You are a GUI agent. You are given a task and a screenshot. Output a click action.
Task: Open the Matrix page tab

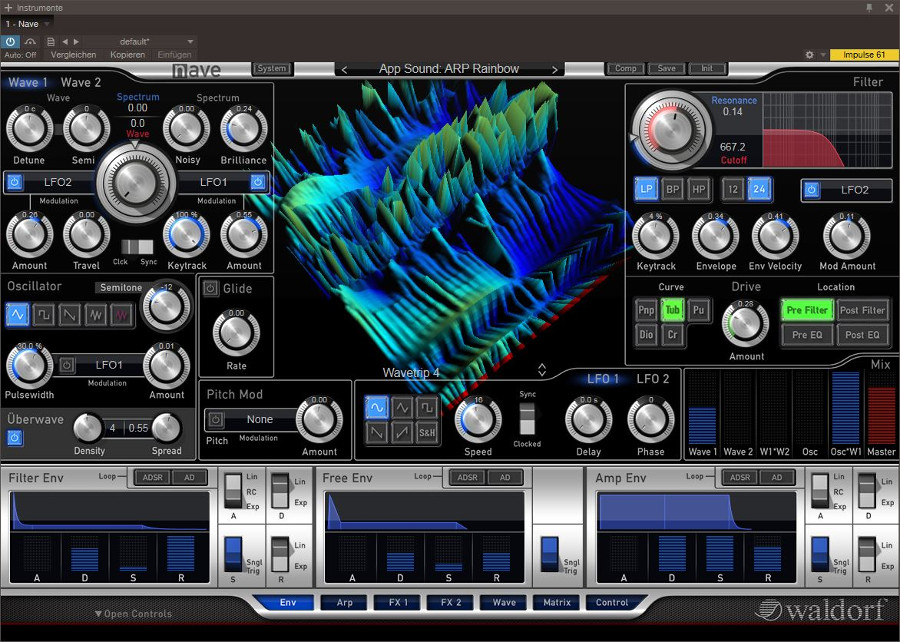(557, 602)
